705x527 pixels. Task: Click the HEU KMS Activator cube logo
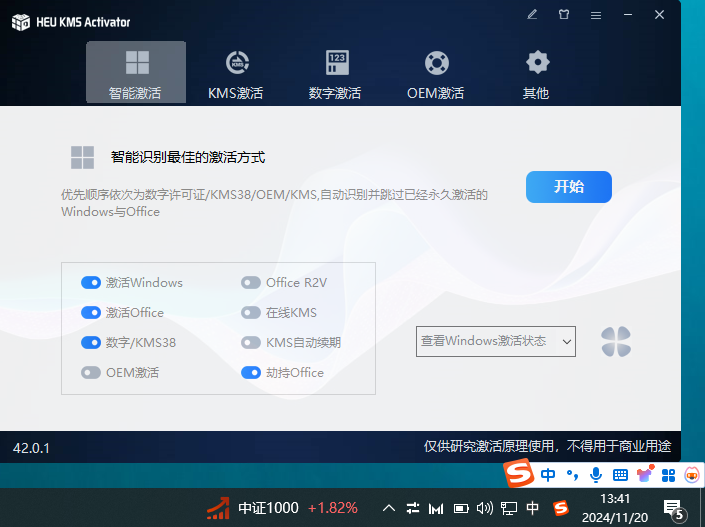point(21,22)
